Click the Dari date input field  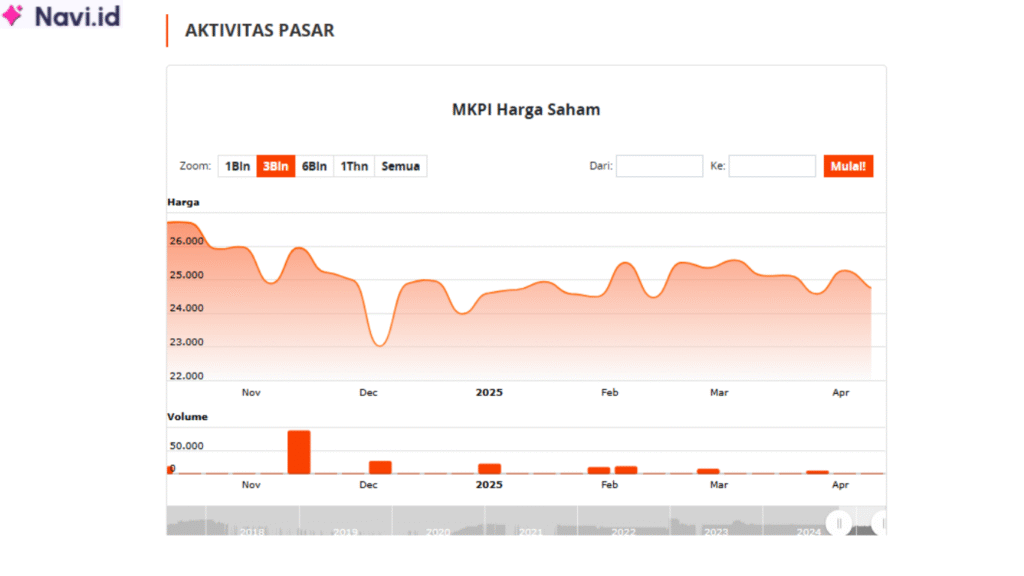click(659, 165)
